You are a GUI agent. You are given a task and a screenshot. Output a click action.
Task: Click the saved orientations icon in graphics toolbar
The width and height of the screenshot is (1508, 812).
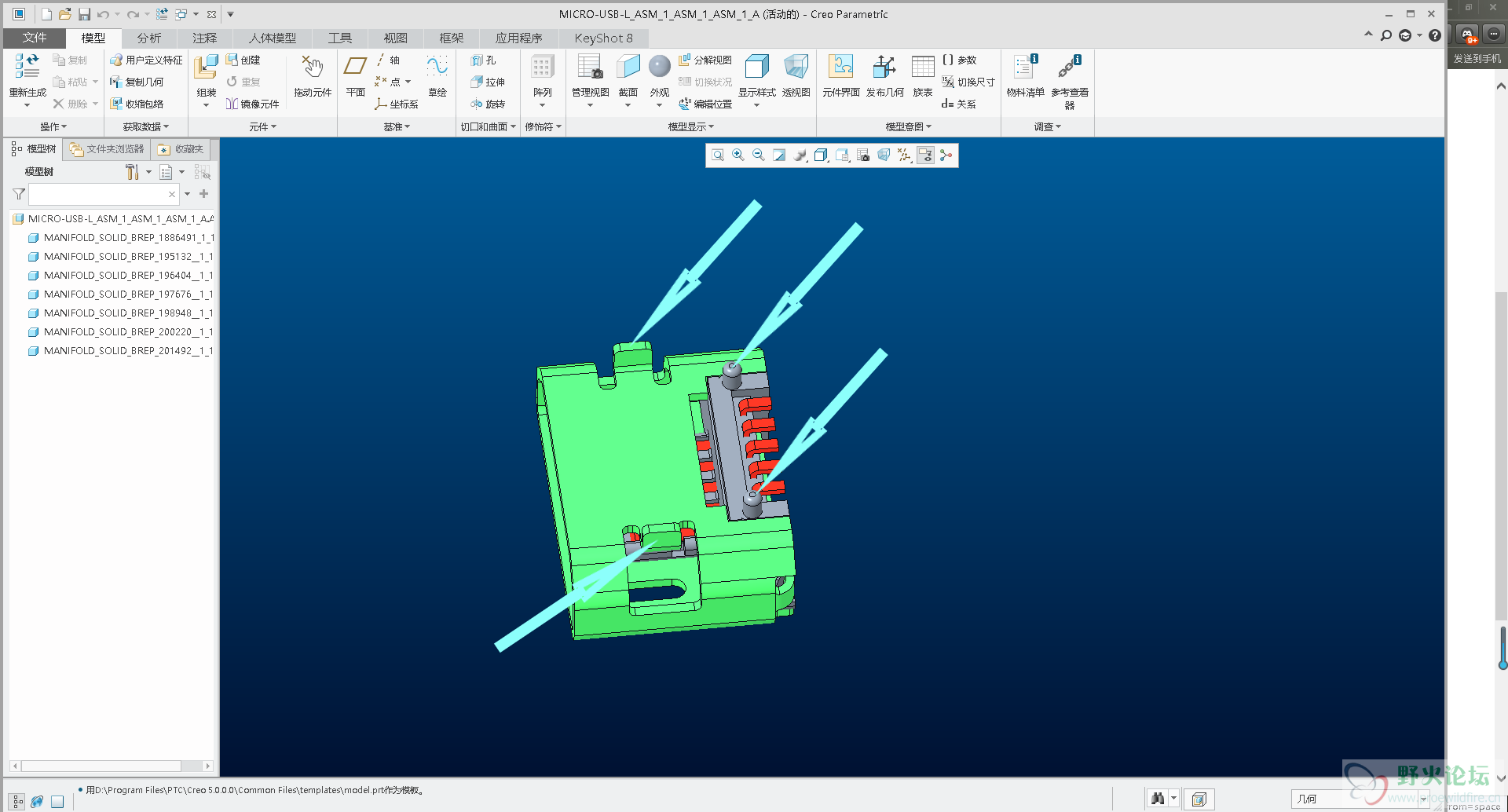[842, 155]
